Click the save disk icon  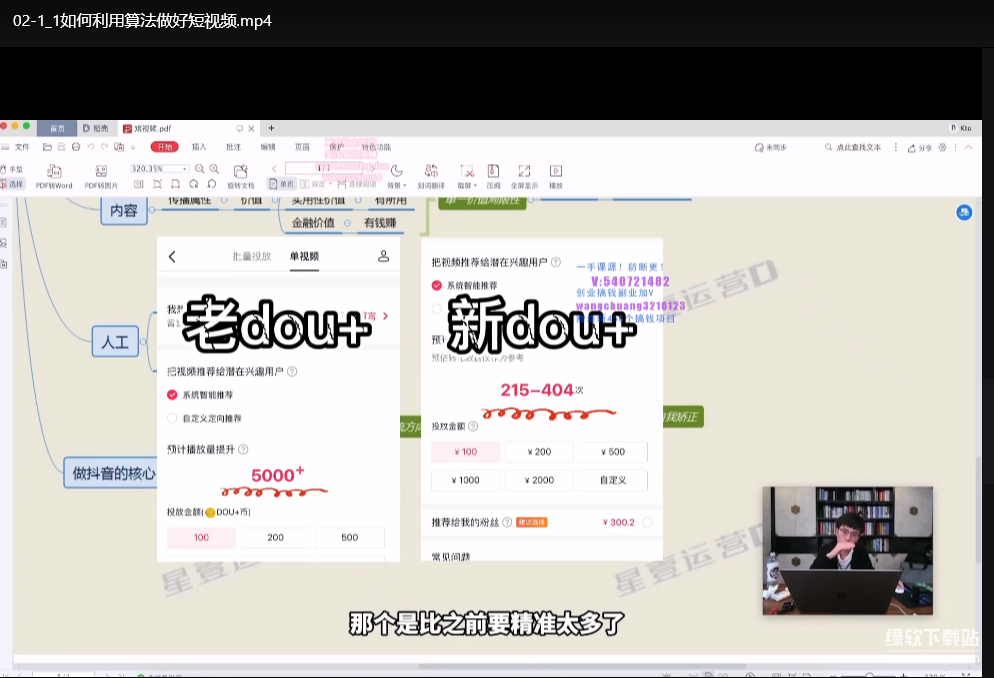tap(61, 147)
